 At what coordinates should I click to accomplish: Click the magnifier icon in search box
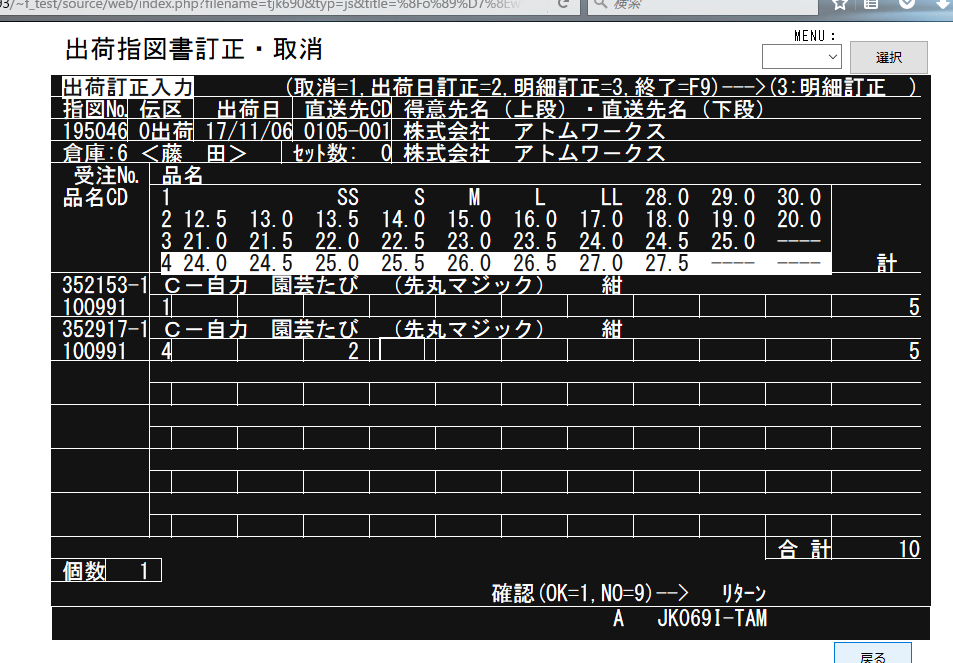pos(601,5)
